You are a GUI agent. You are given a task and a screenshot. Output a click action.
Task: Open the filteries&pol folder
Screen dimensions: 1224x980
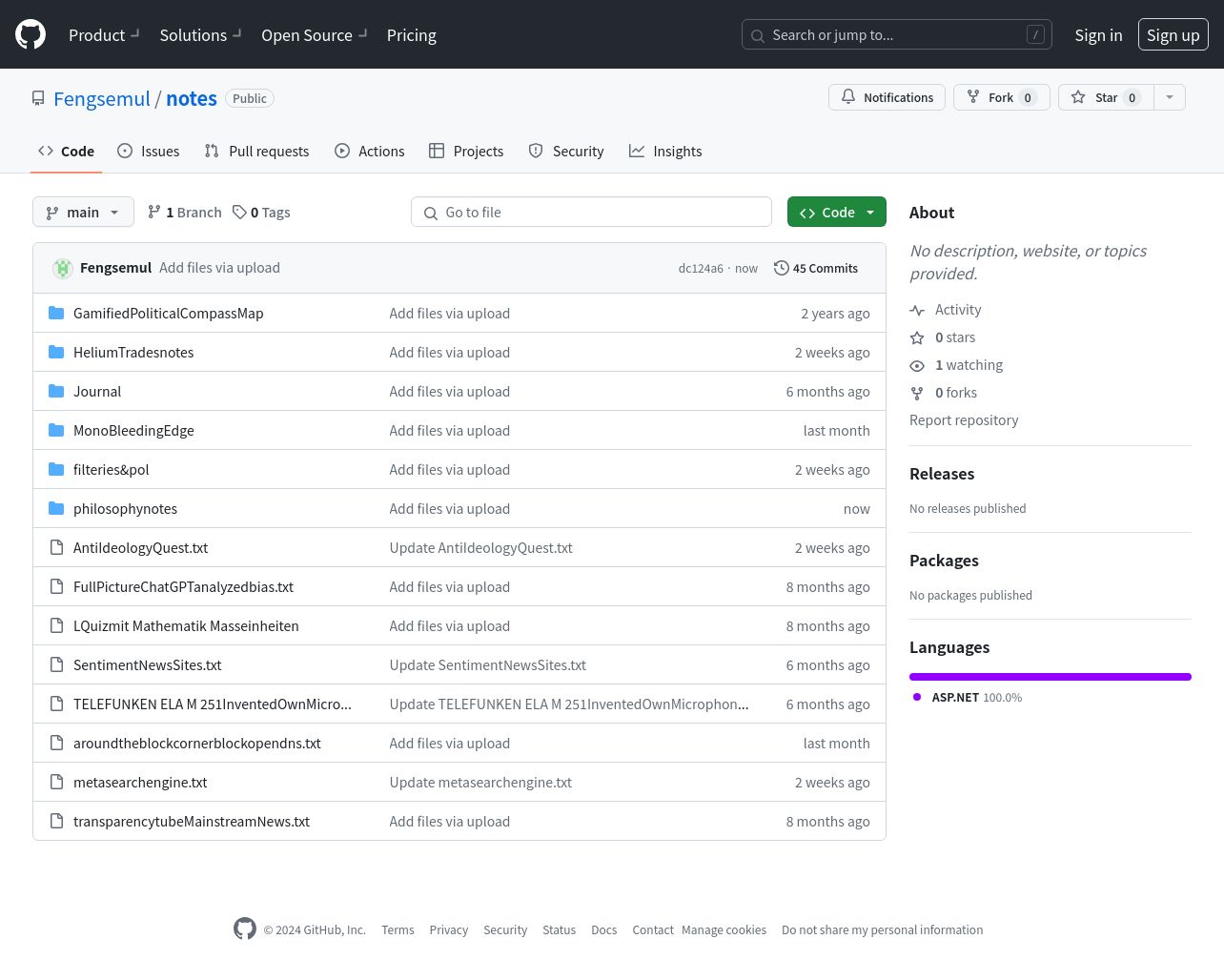[111, 469]
